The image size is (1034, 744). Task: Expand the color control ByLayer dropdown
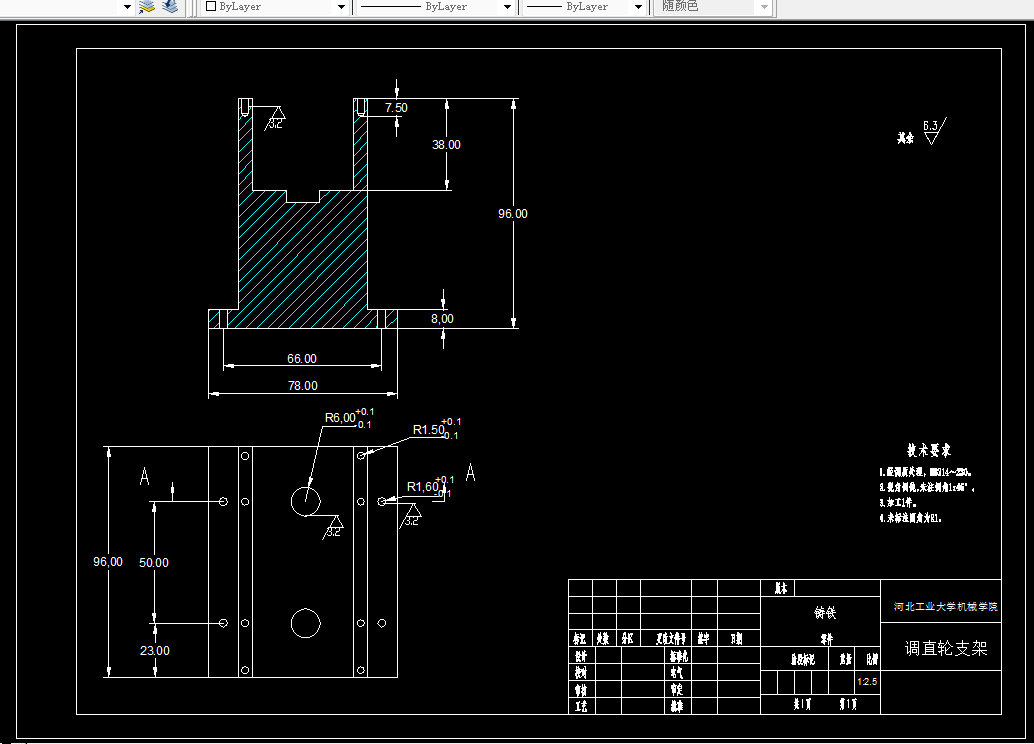point(341,7)
